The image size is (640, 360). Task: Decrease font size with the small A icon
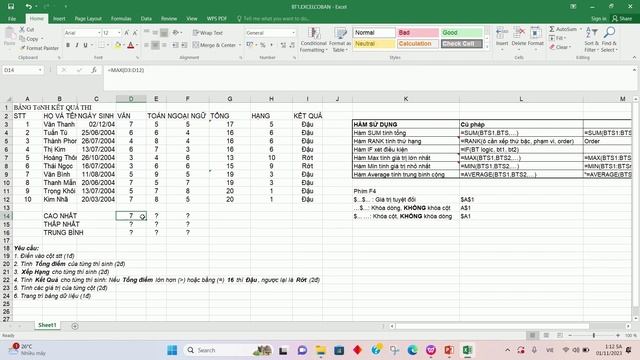coord(135,33)
